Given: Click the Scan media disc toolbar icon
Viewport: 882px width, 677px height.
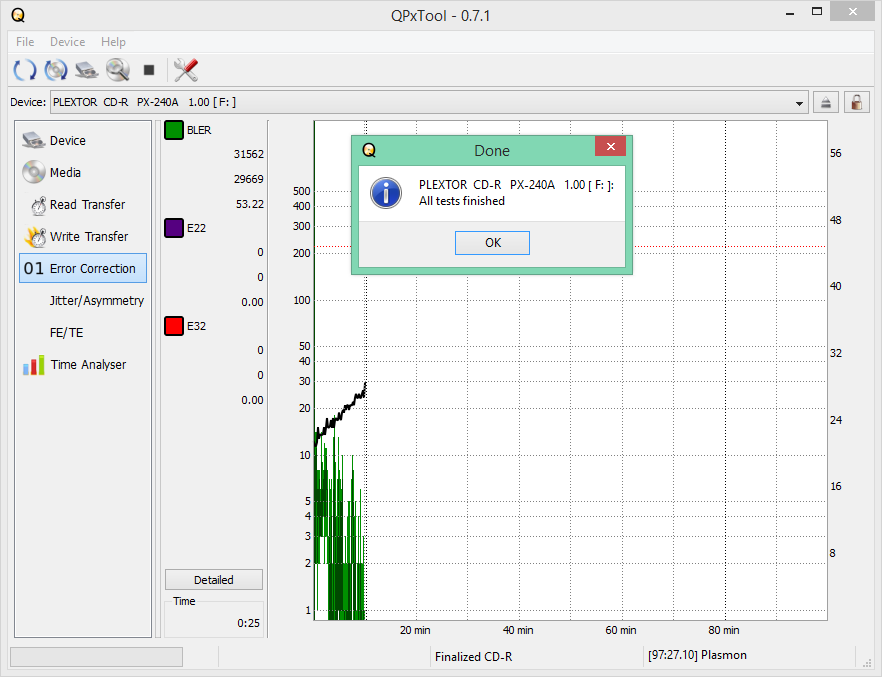Looking at the screenshot, I should click(x=56, y=70).
